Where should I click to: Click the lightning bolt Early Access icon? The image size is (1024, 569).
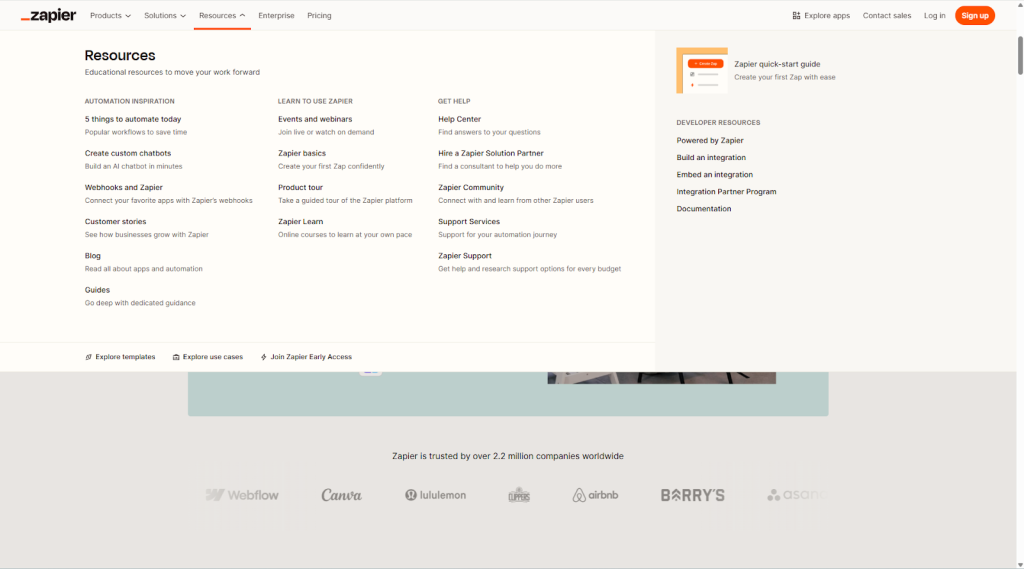tap(263, 357)
